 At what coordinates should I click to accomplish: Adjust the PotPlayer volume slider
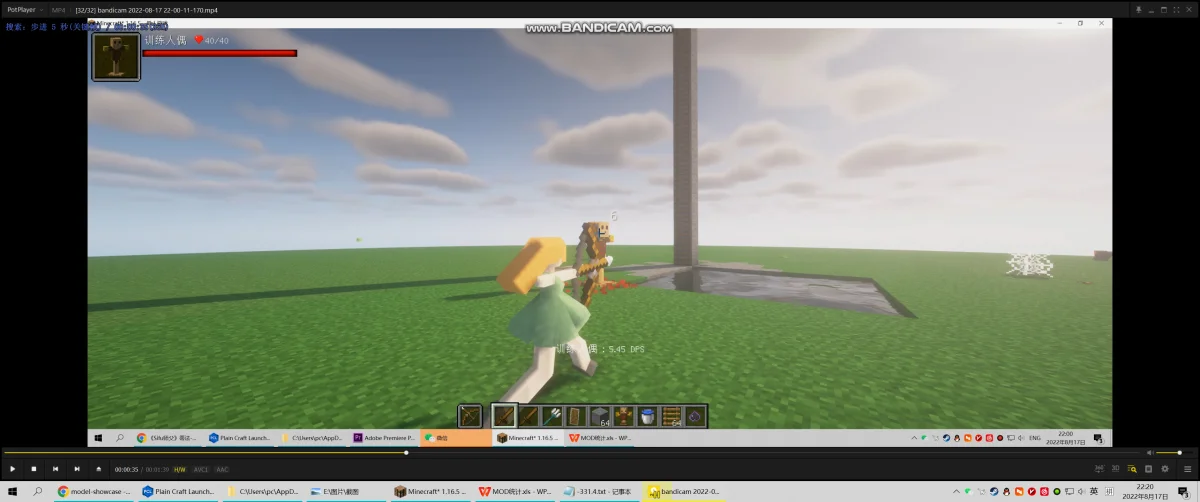pyautogui.click(x=1174, y=453)
